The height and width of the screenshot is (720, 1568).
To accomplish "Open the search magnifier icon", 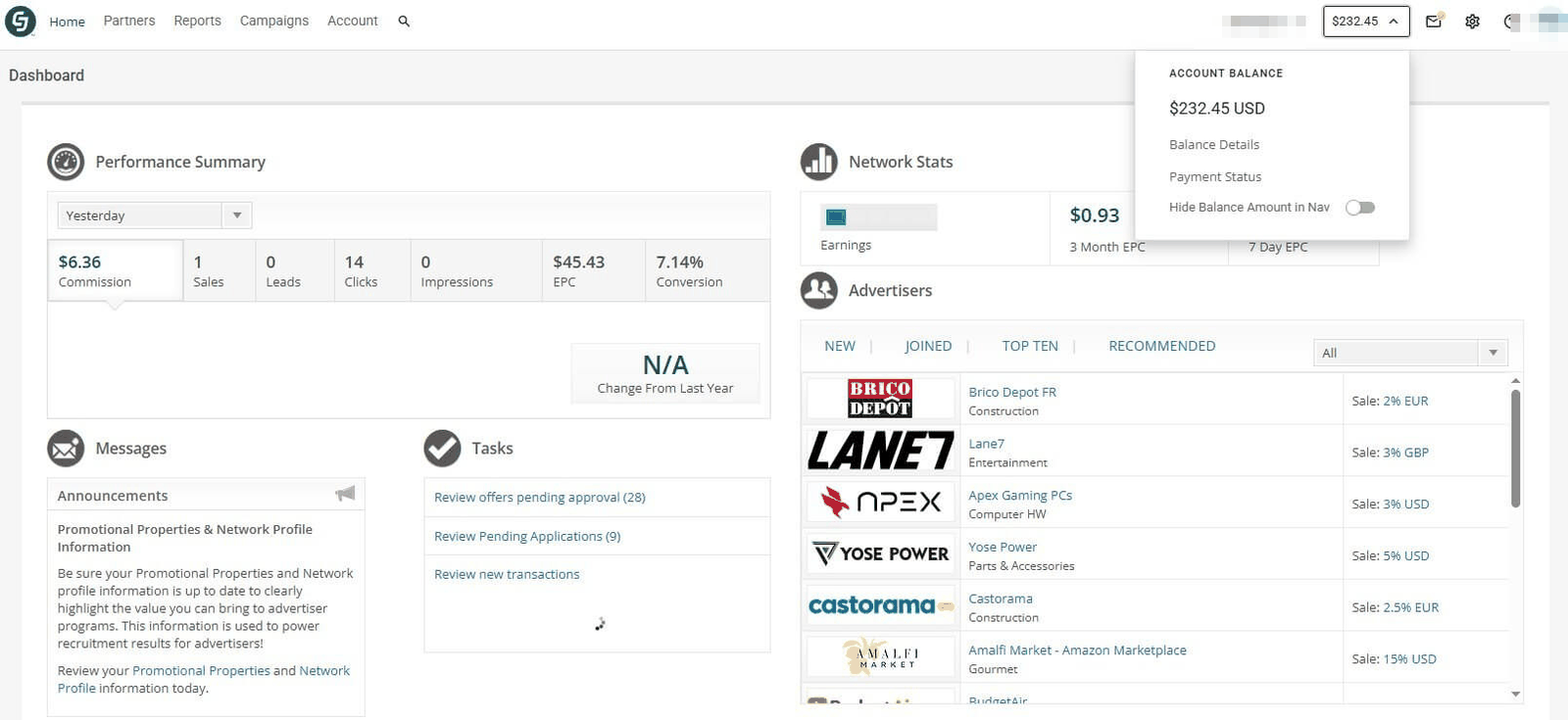I will point(404,21).
